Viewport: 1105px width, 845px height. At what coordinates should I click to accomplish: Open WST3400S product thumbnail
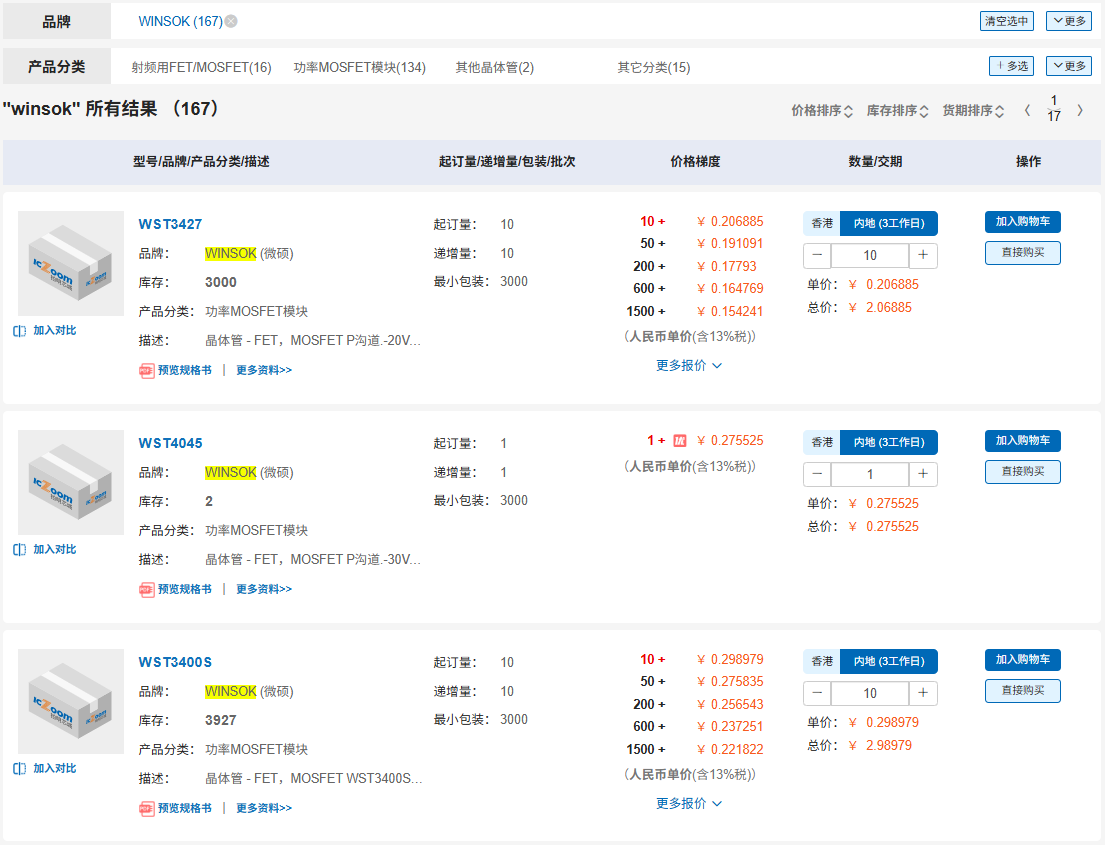point(70,702)
